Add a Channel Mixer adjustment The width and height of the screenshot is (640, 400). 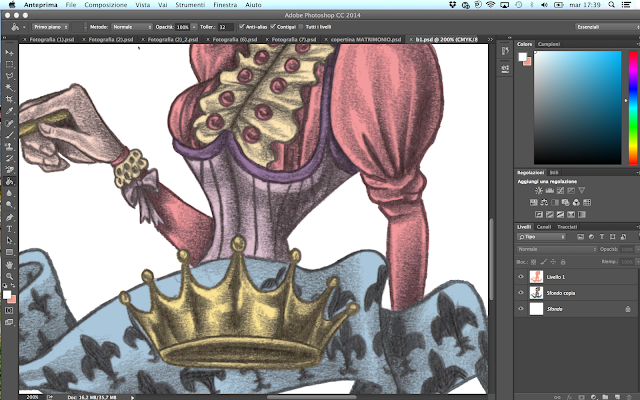coord(576,202)
